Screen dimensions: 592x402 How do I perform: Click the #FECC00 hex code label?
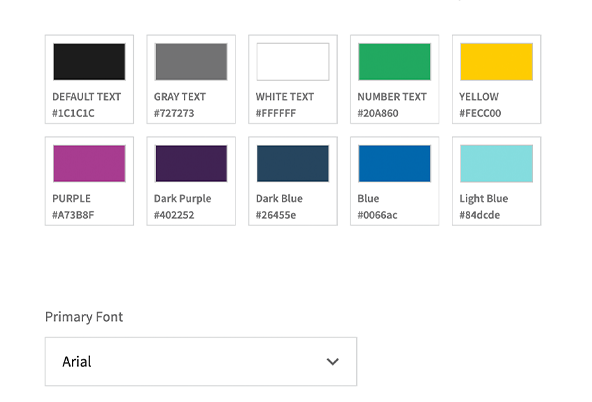tap(480, 113)
